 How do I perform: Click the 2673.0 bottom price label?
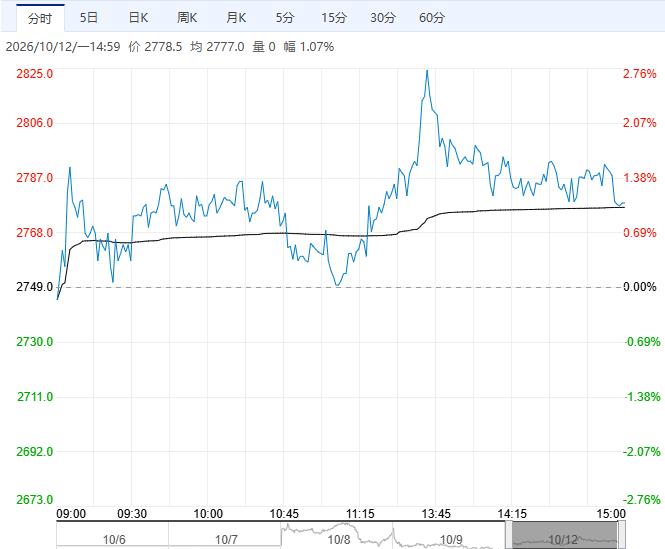pyautogui.click(x=35, y=500)
